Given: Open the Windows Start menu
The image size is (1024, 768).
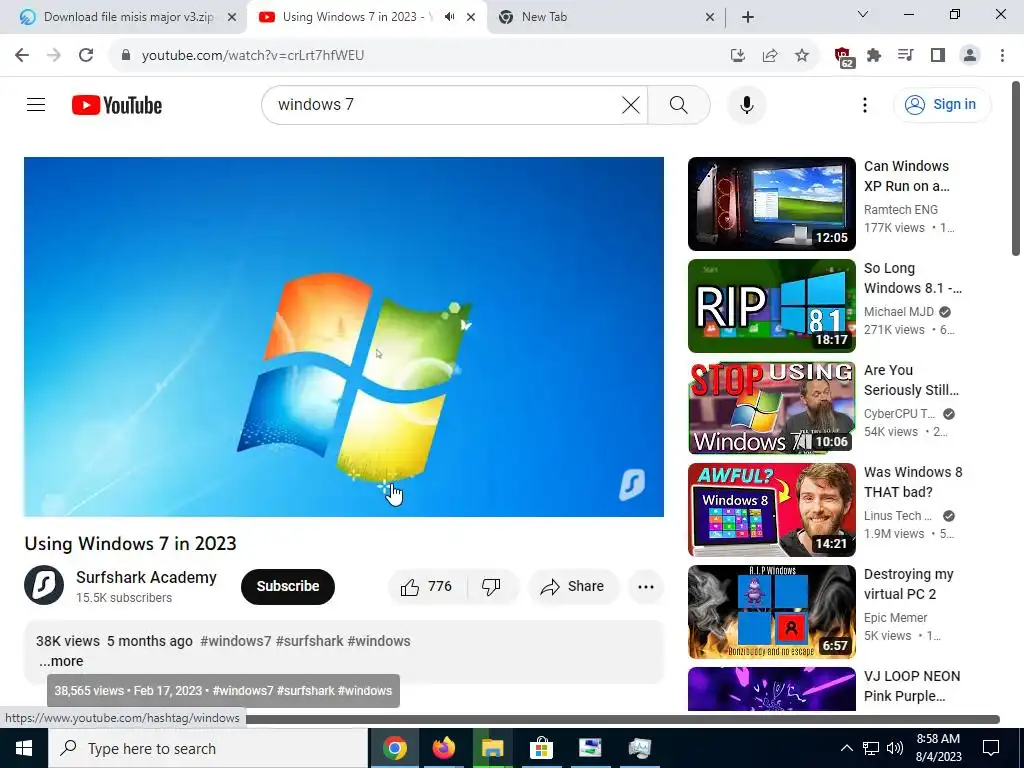Looking at the screenshot, I should coord(24,748).
